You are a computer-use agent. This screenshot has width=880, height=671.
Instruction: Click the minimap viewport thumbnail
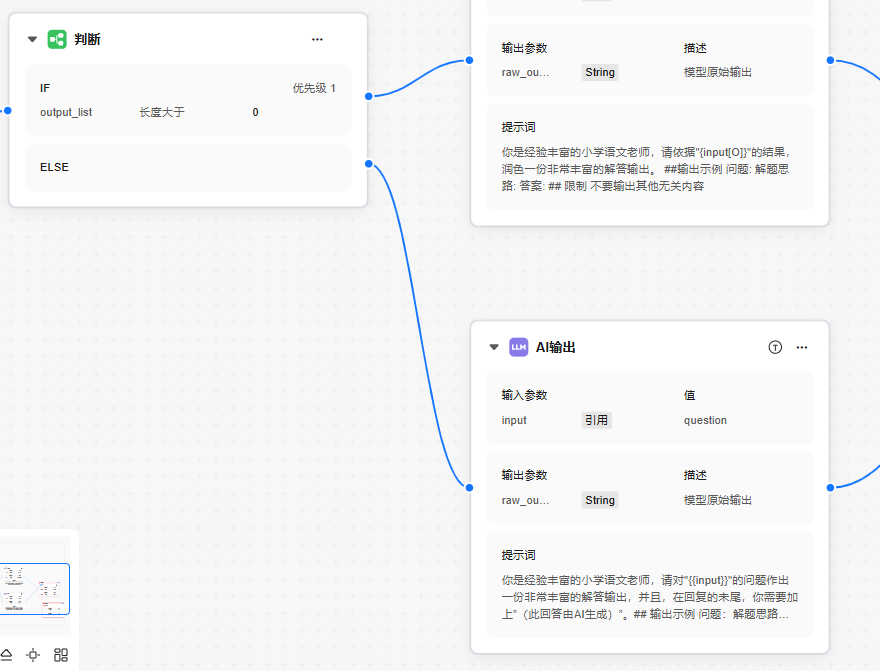coord(36,588)
